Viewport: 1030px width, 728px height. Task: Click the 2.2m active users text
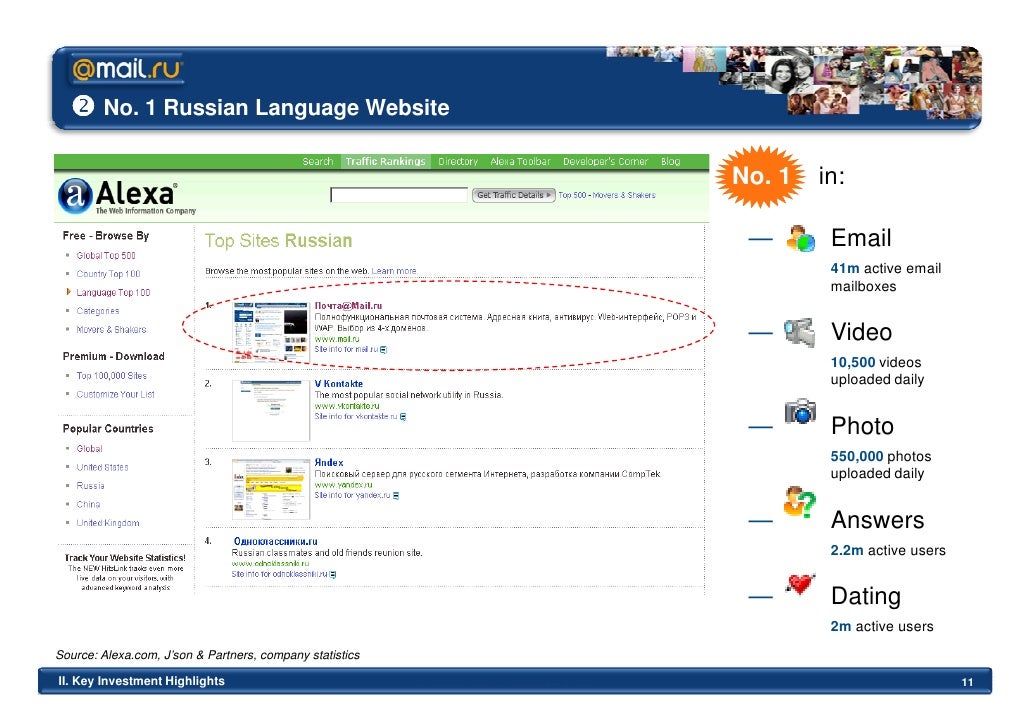[888, 551]
